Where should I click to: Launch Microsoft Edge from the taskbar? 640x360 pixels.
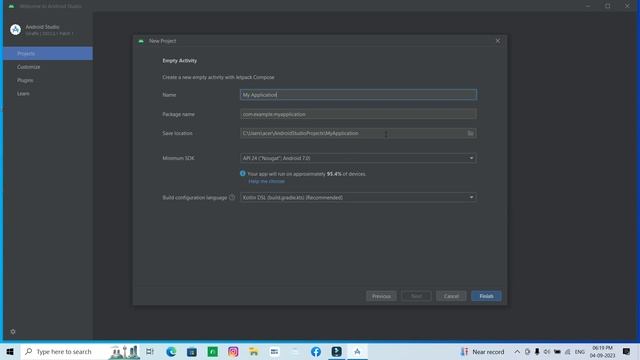[171, 351]
